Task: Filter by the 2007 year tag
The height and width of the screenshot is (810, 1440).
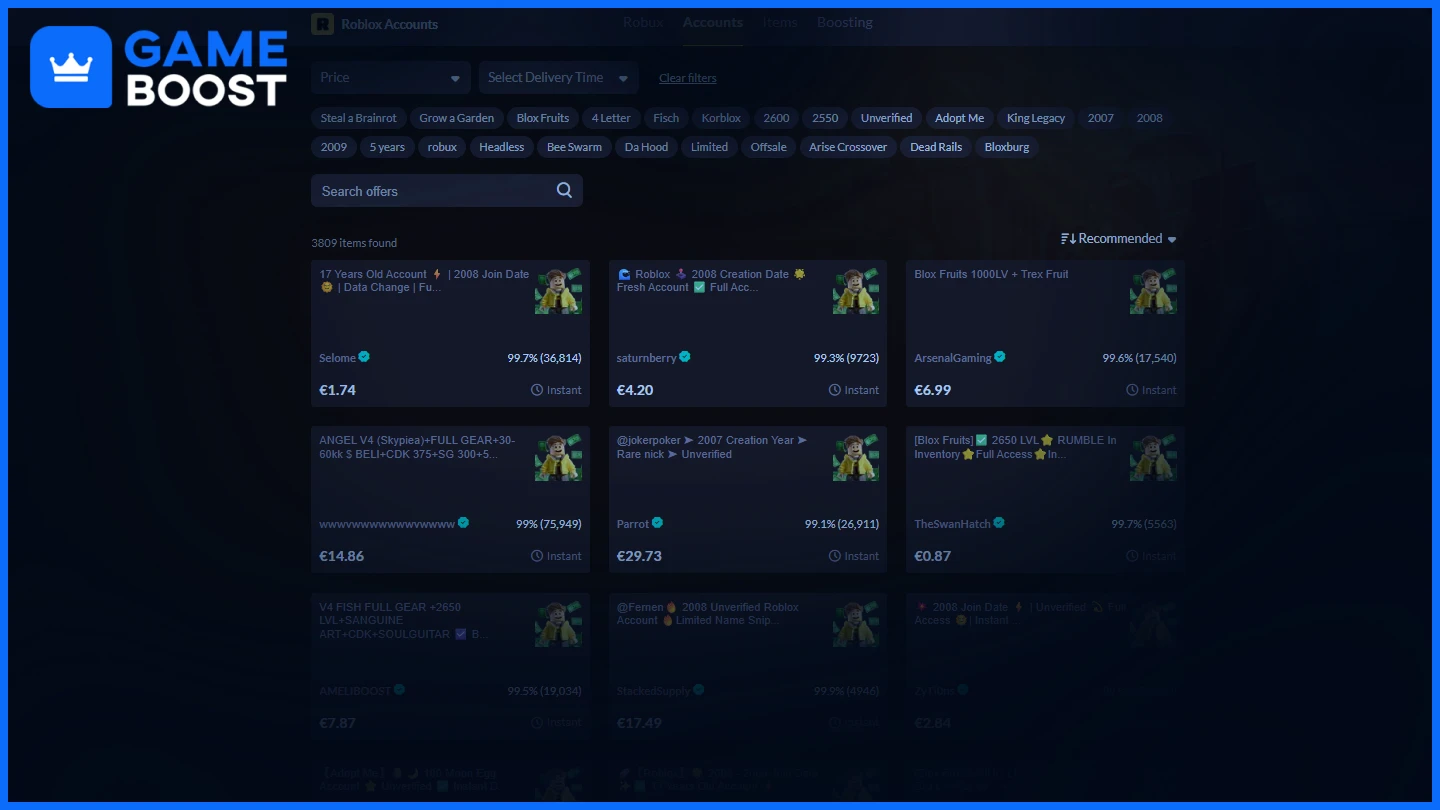Action: (1101, 118)
